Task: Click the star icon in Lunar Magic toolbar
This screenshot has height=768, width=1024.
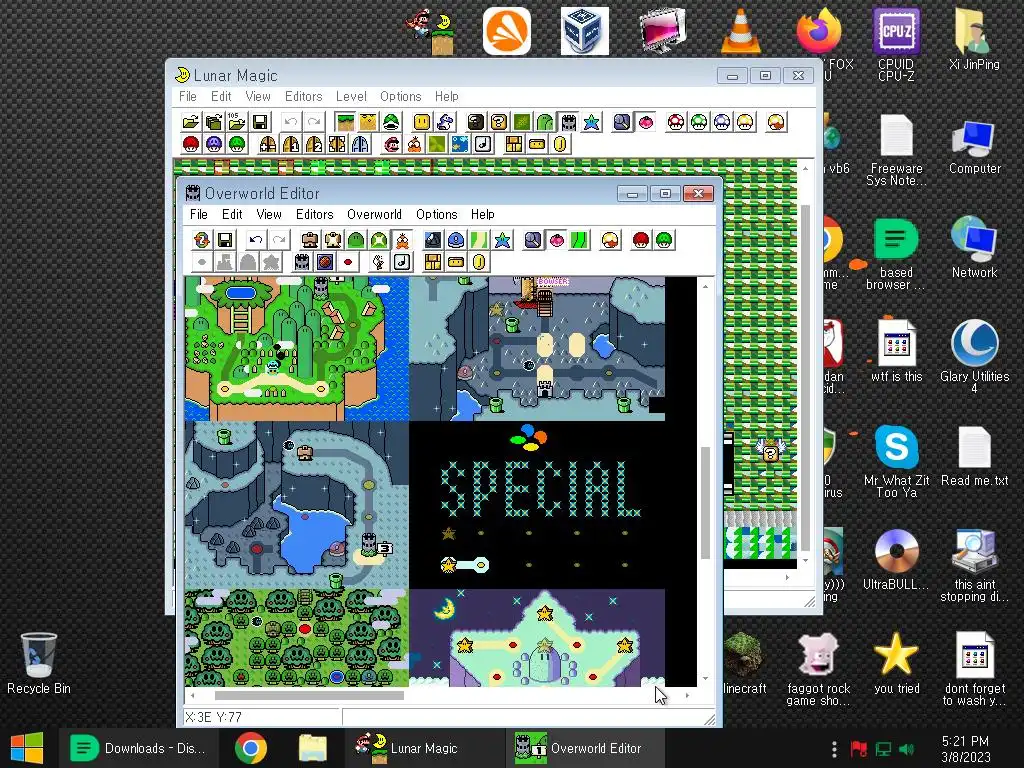Action: coord(591,121)
